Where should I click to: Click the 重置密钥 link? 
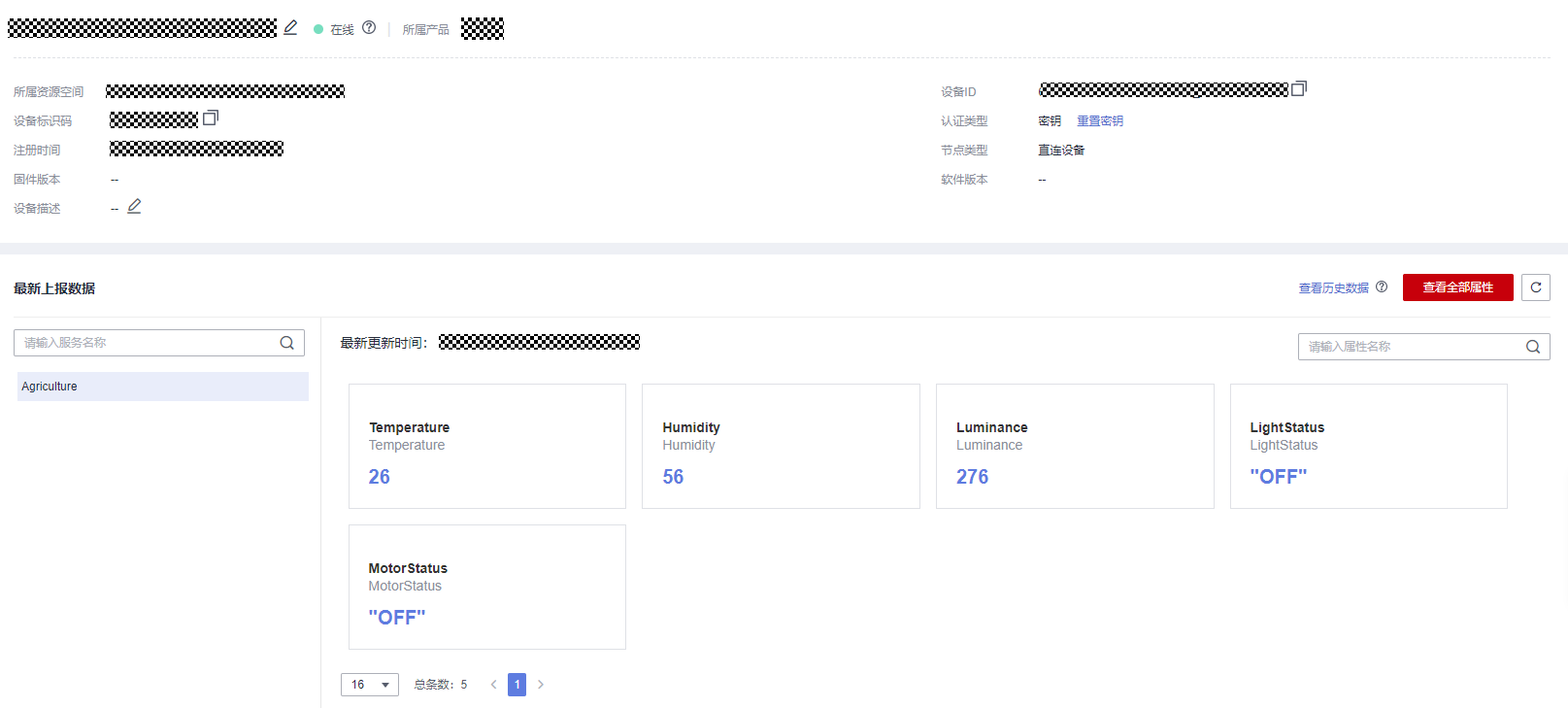(x=1100, y=121)
